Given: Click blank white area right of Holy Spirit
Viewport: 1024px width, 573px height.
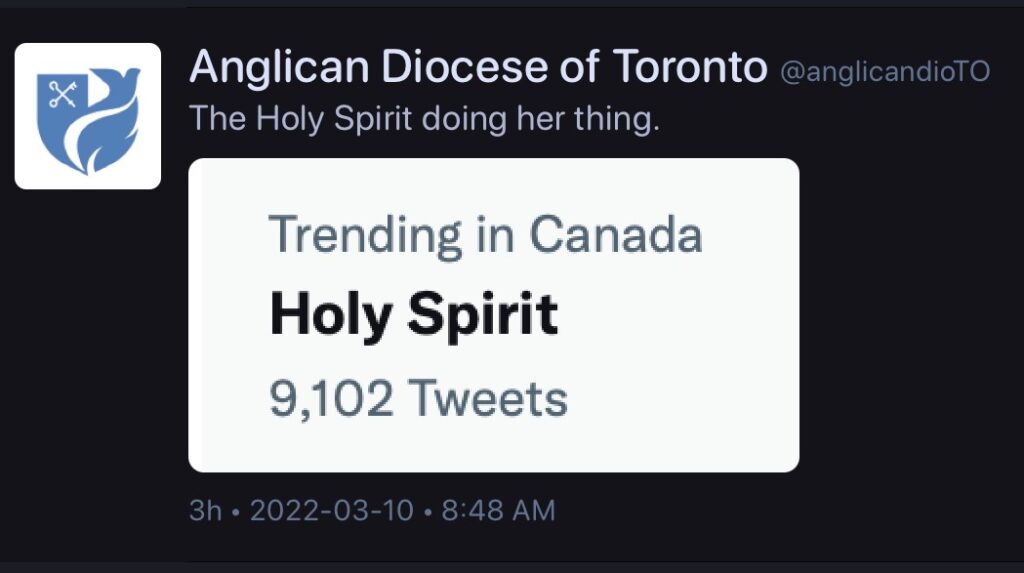Looking at the screenshot, I should 679,316.
